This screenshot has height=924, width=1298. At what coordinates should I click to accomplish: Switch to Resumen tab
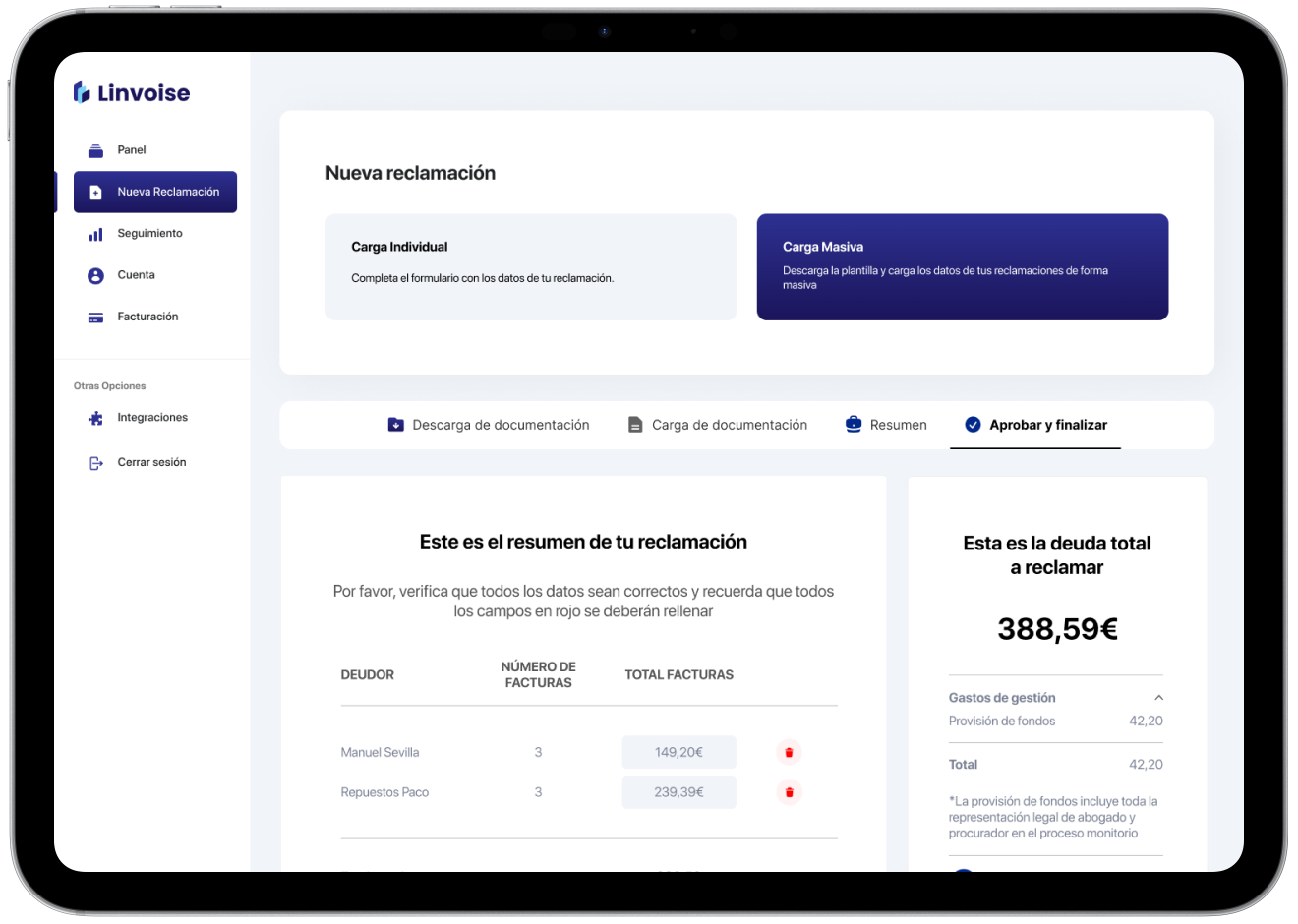tap(886, 425)
